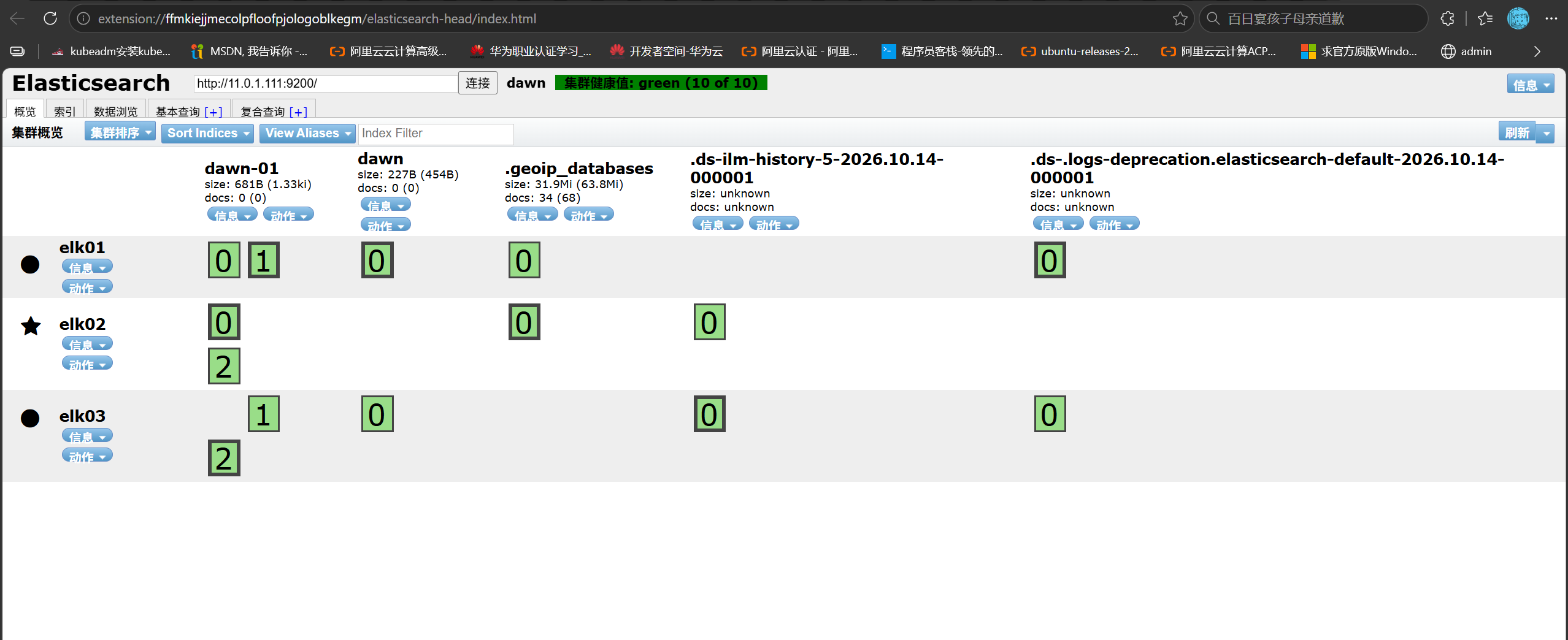Click the green cluster health status bar

pos(661,83)
